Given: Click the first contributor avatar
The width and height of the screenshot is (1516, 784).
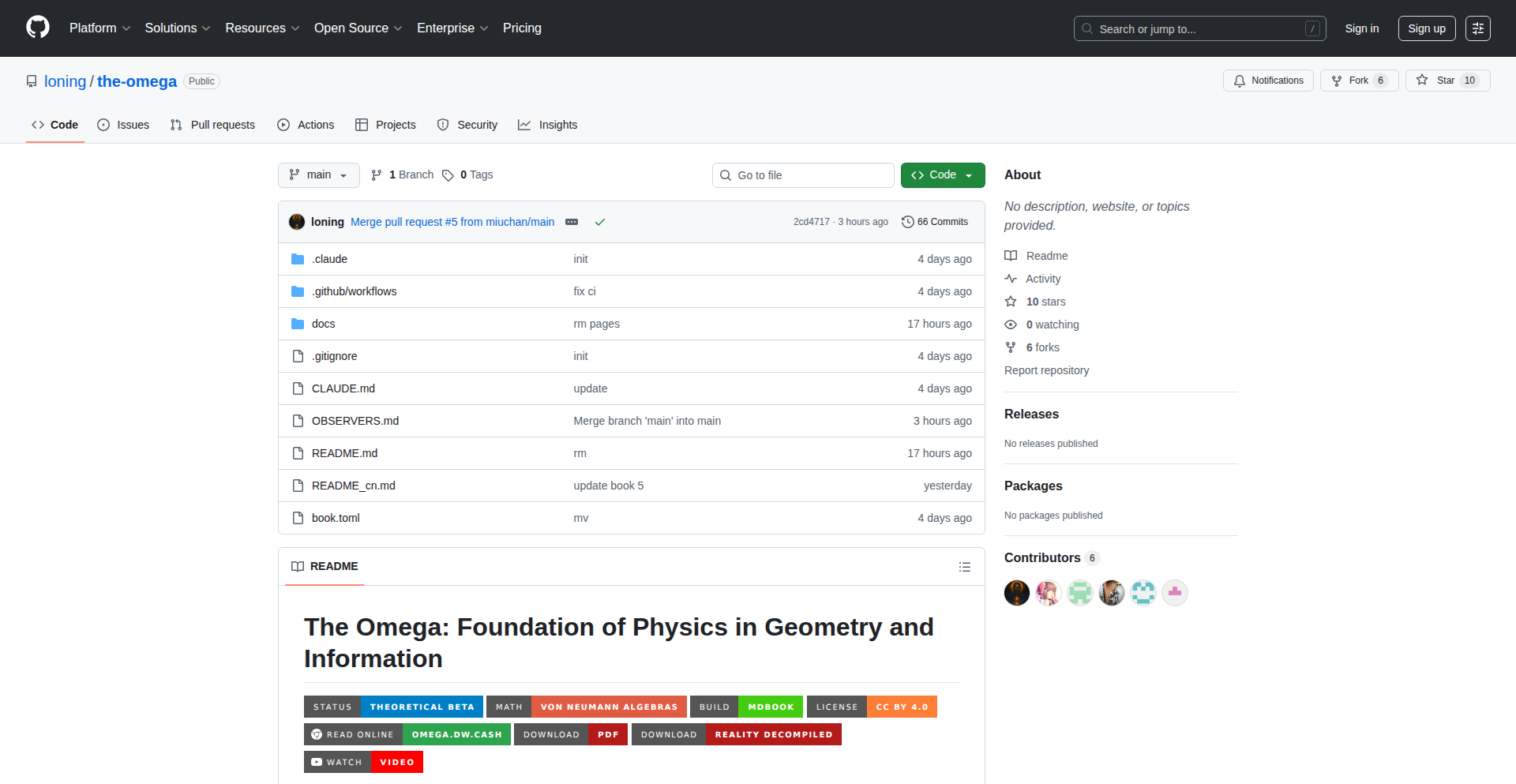Looking at the screenshot, I should [1017, 593].
